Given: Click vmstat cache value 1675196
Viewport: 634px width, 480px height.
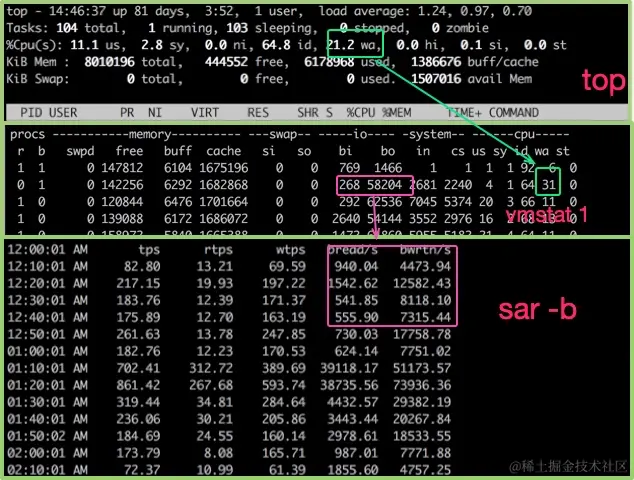Looking at the screenshot, I should 224,168.
